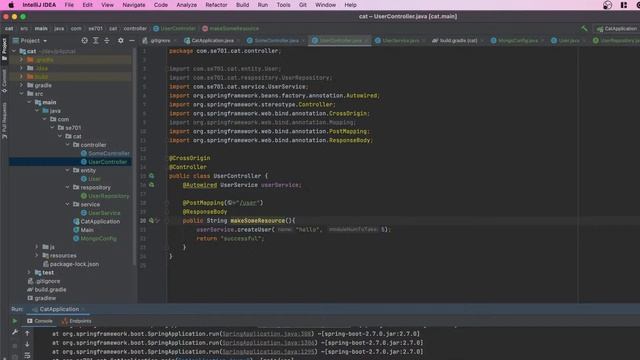This screenshot has height=360, width=640.
Task: Select the User entity class
Action: click(91, 179)
